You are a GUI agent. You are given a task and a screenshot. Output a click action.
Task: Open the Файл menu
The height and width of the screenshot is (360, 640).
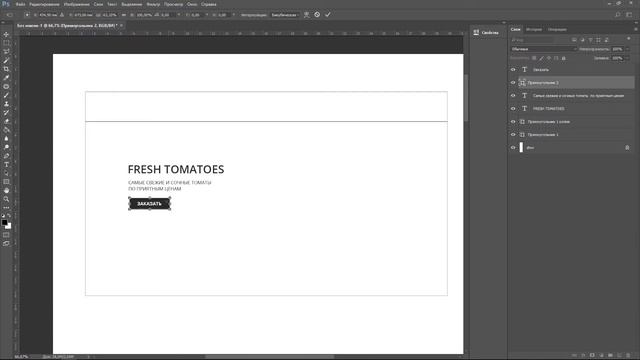point(20,4)
